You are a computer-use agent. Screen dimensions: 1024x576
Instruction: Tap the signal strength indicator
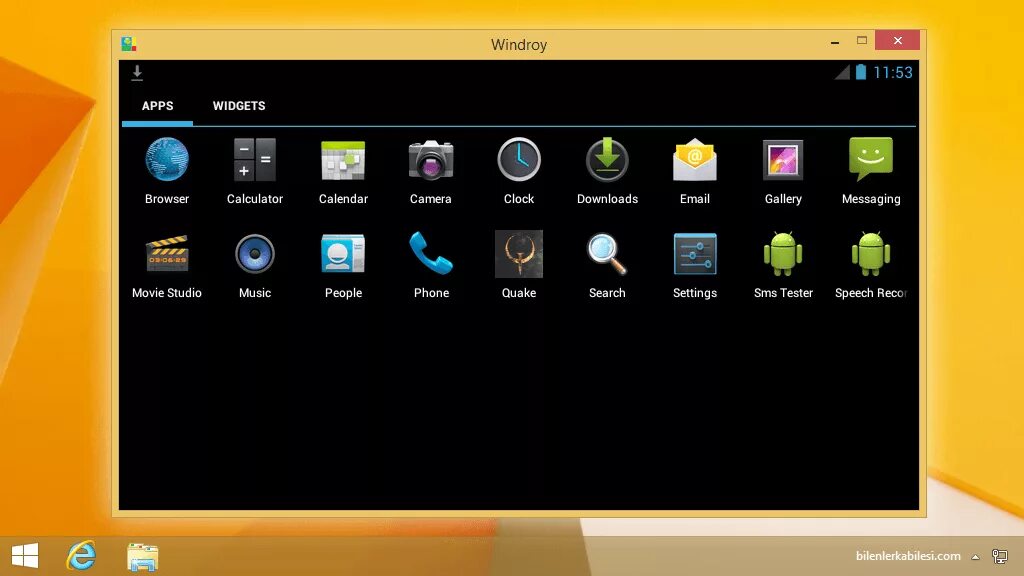pyautogui.click(x=842, y=72)
